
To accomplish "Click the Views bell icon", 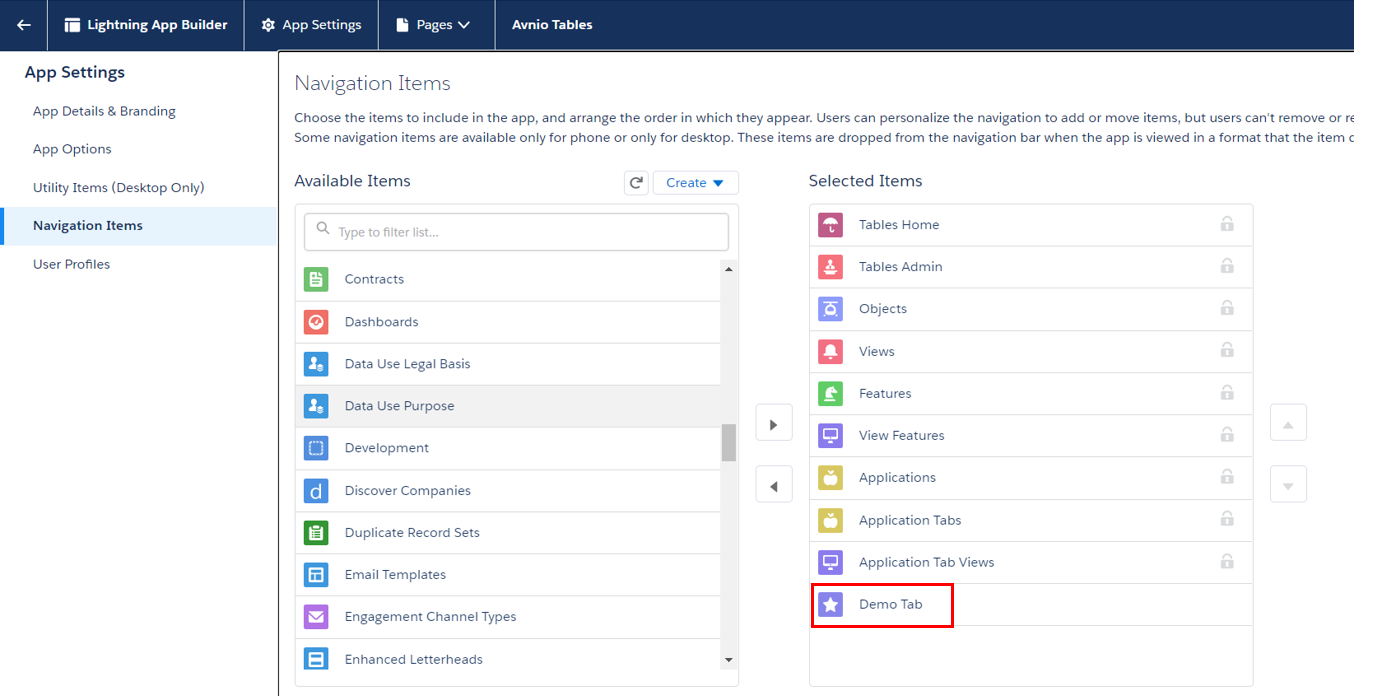I will click(x=830, y=351).
